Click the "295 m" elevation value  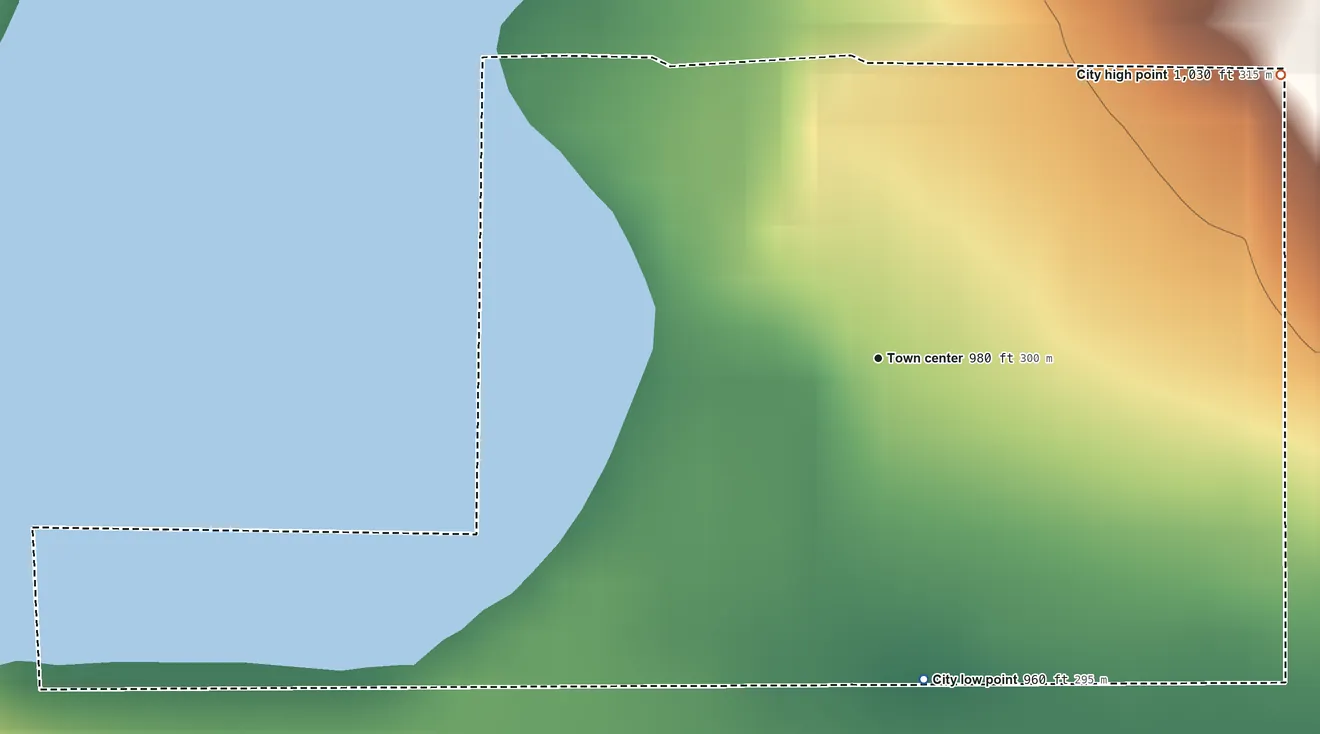[1090, 680]
